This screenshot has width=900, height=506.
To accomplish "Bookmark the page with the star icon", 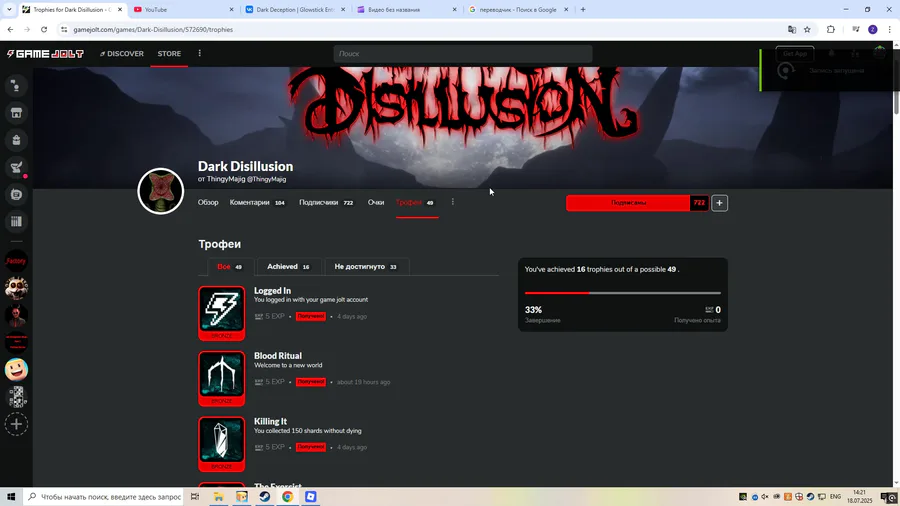I will click(x=807, y=29).
